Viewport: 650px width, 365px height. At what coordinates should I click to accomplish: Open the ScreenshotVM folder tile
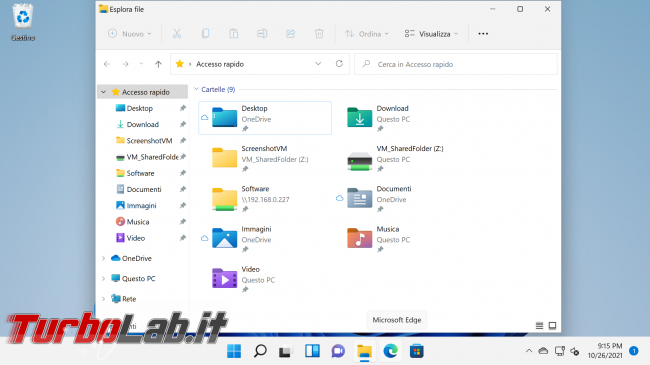tap(264, 158)
